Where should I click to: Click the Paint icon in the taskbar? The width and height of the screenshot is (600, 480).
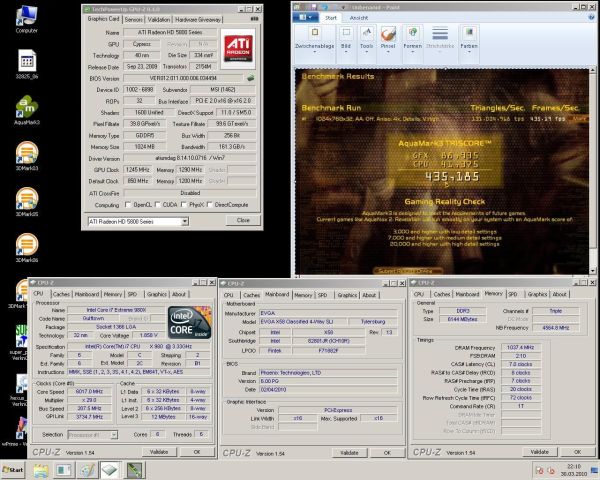[87, 470]
